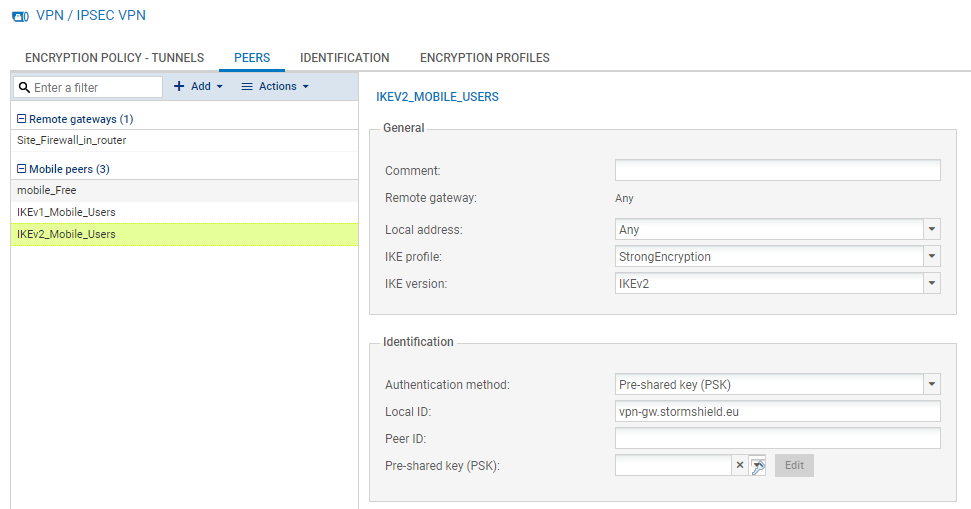Expand the IKE profile dropdown

pyautogui.click(x=932, y=257)
